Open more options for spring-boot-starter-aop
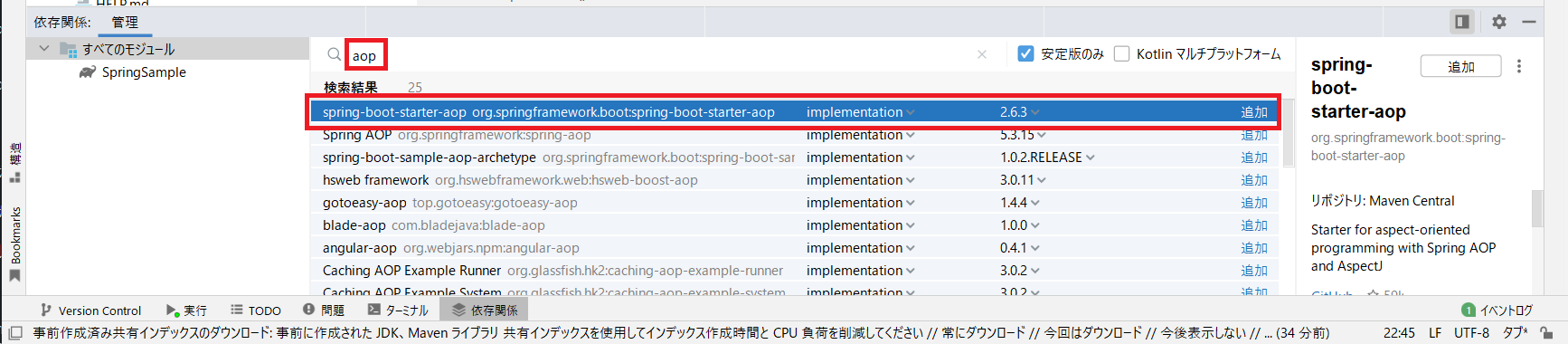Viewport: 1568px width, 344px height. coord(1519,66)
